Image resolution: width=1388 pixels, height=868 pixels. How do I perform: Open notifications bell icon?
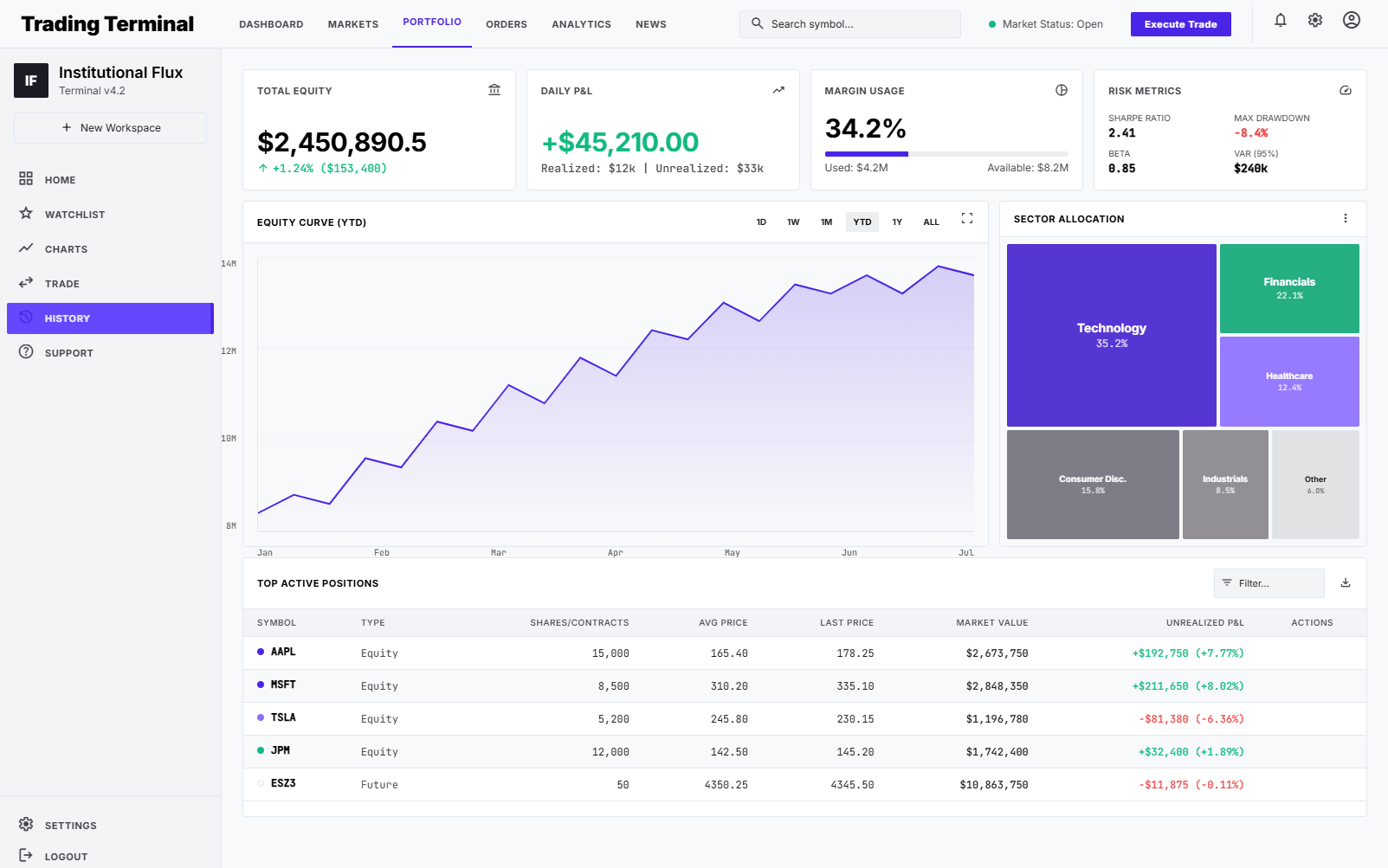(x=1281, y=20)
